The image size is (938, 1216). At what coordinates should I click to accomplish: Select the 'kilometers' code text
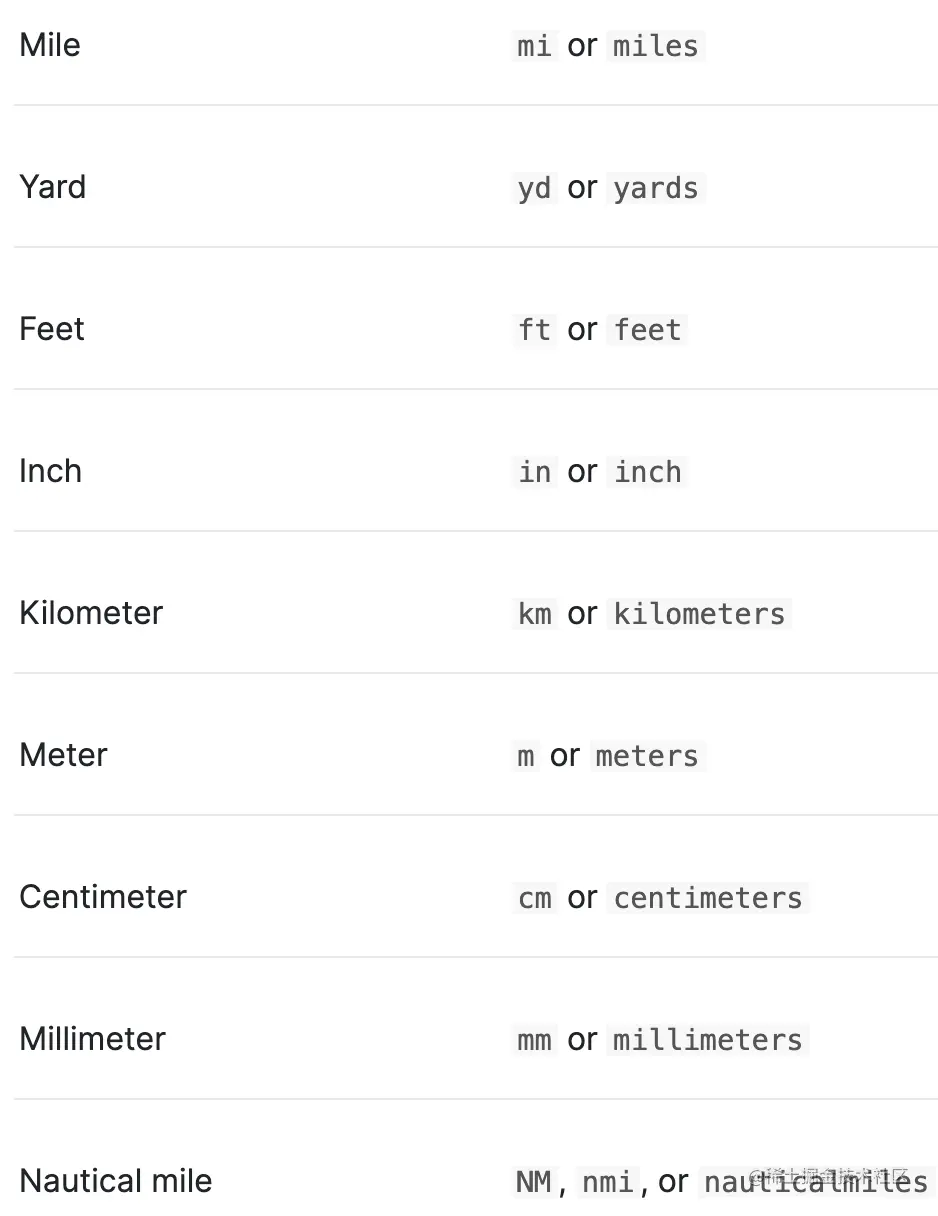[699, 614]
